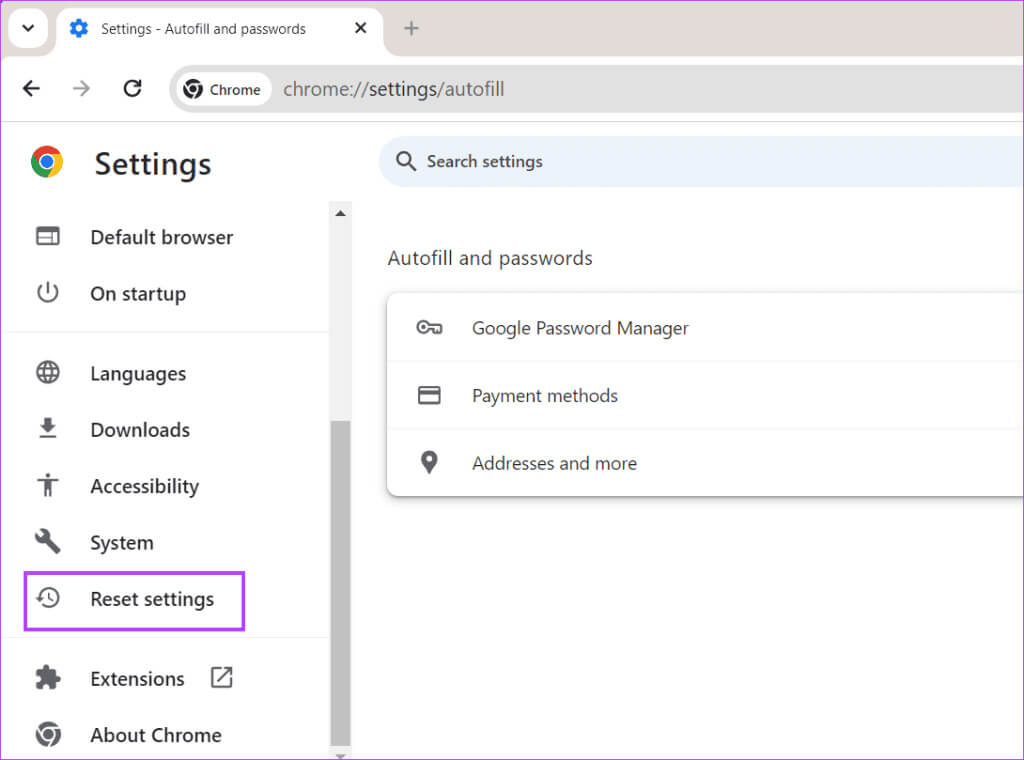
Task: Open Google Password Manager
Action: pos(705,328)
